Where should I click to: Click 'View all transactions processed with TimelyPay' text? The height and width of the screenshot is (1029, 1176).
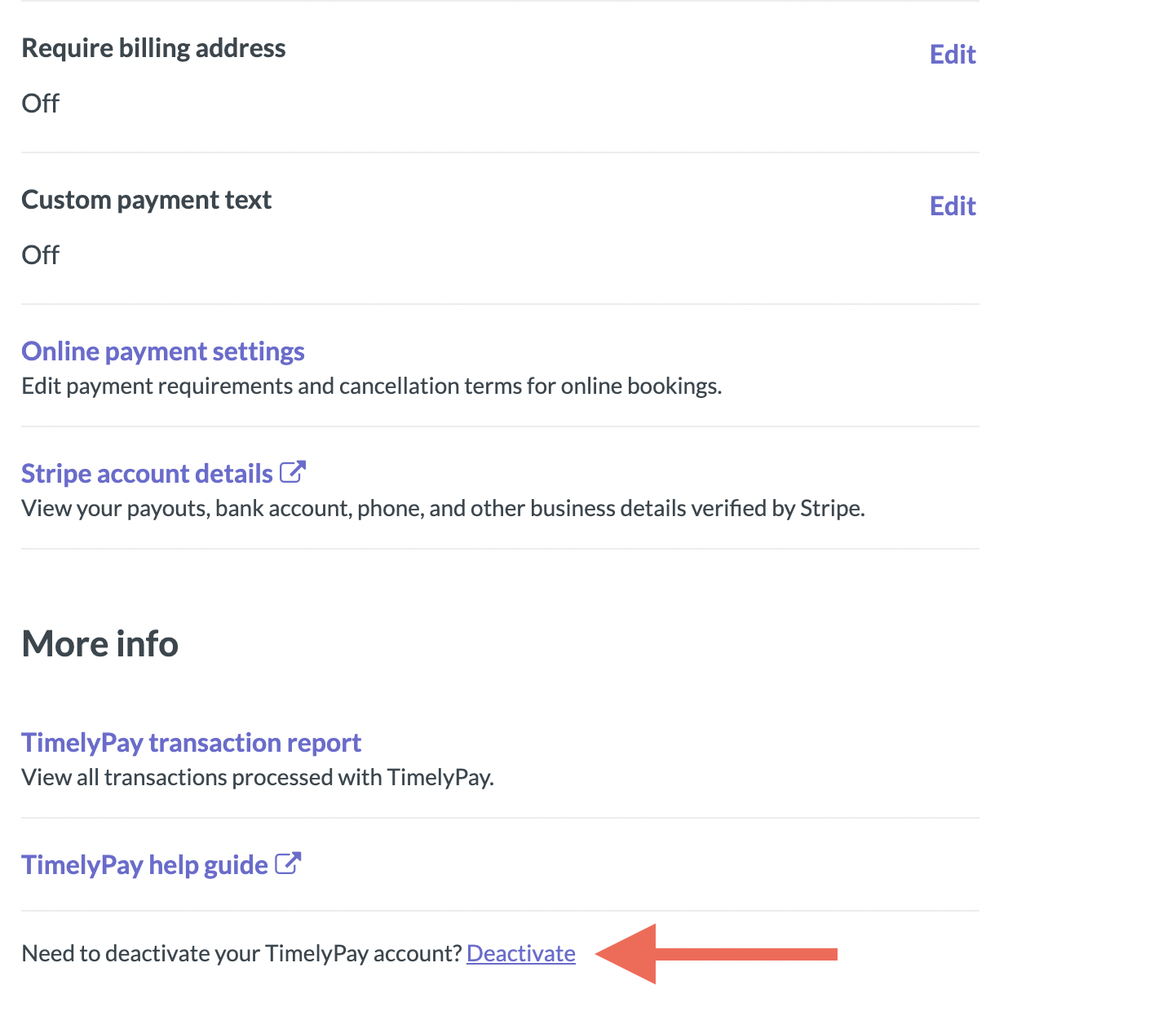click(x=258, y=777)
